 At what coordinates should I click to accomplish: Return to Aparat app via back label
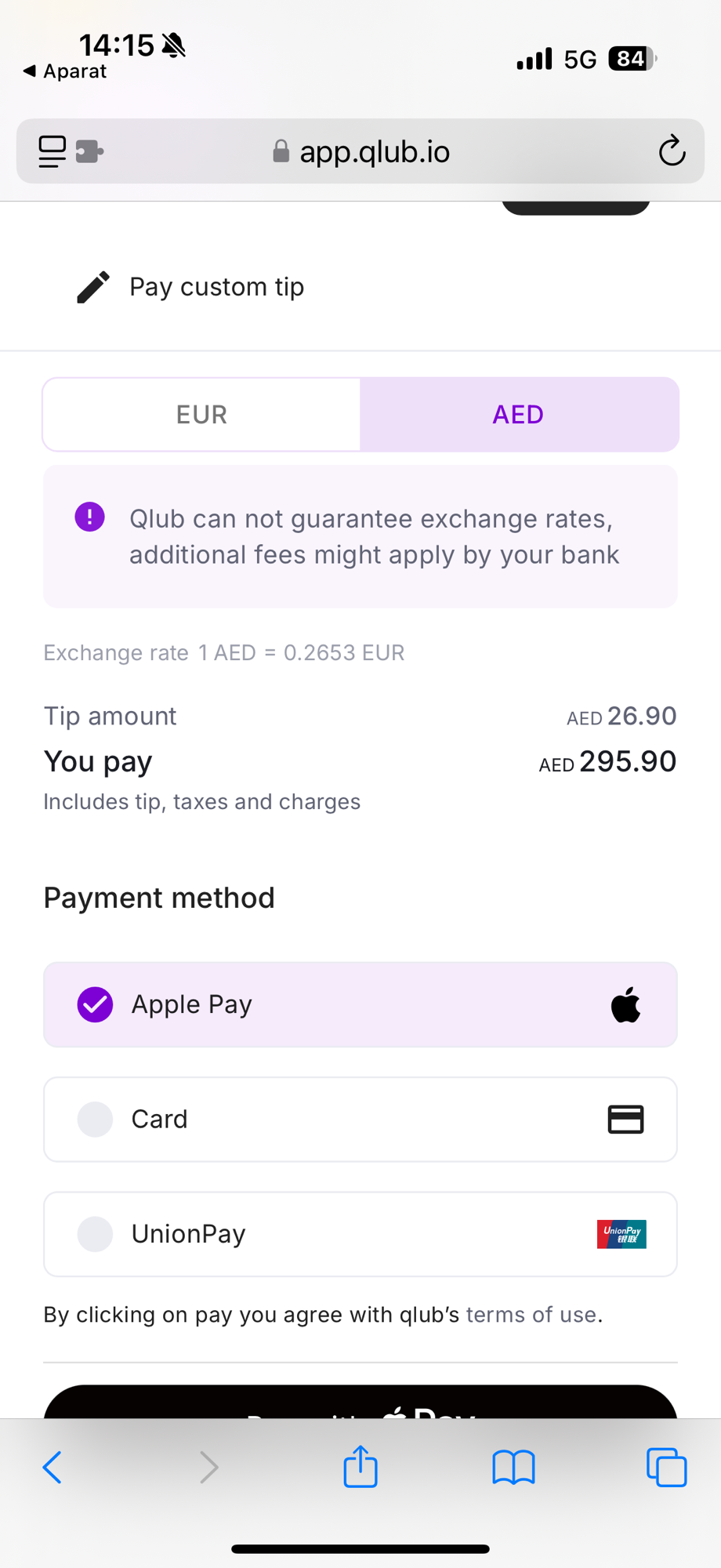[65, 71]
